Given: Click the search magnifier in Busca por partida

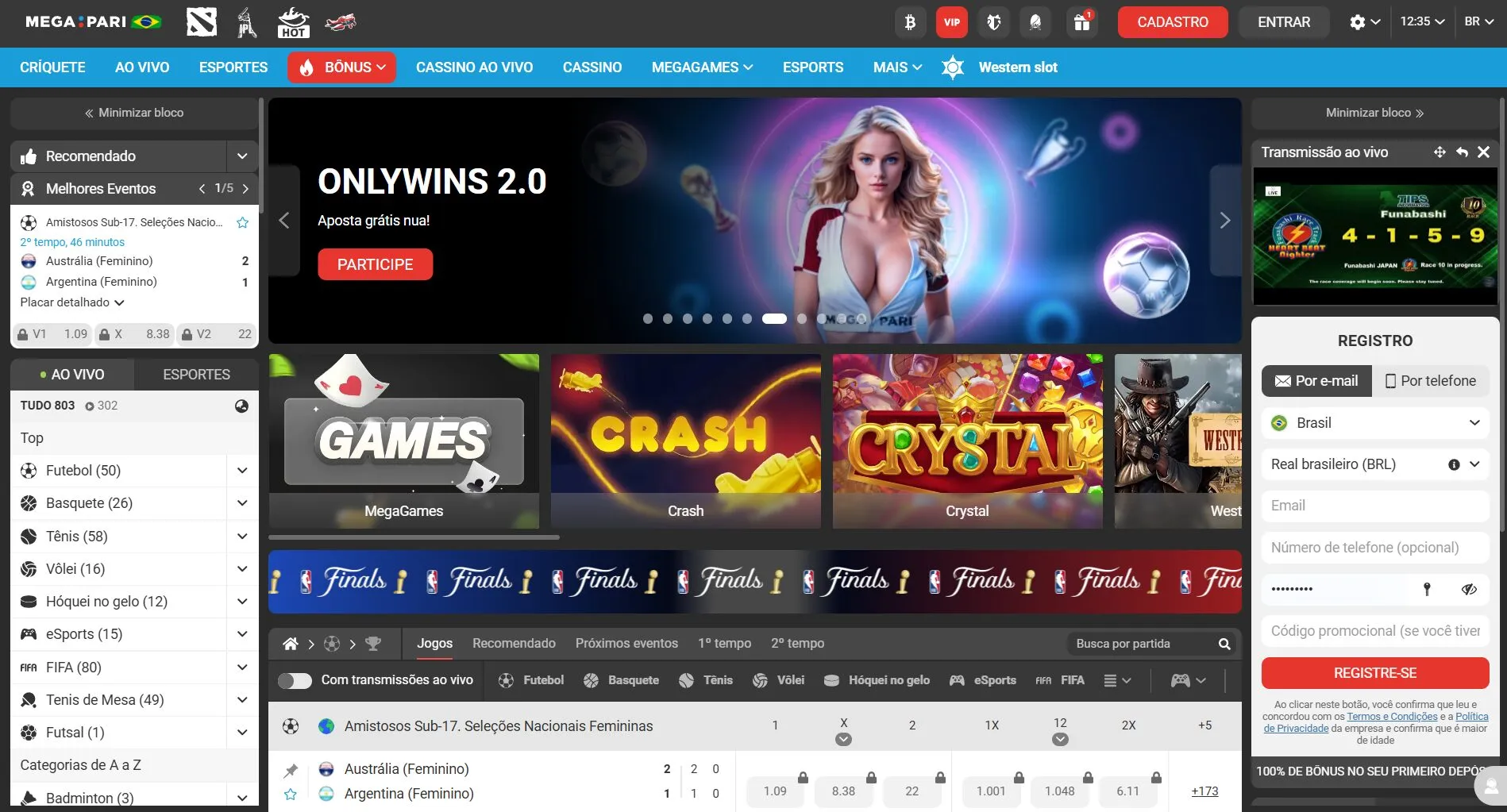Looking at the screenshot, I should point(1224,644).
